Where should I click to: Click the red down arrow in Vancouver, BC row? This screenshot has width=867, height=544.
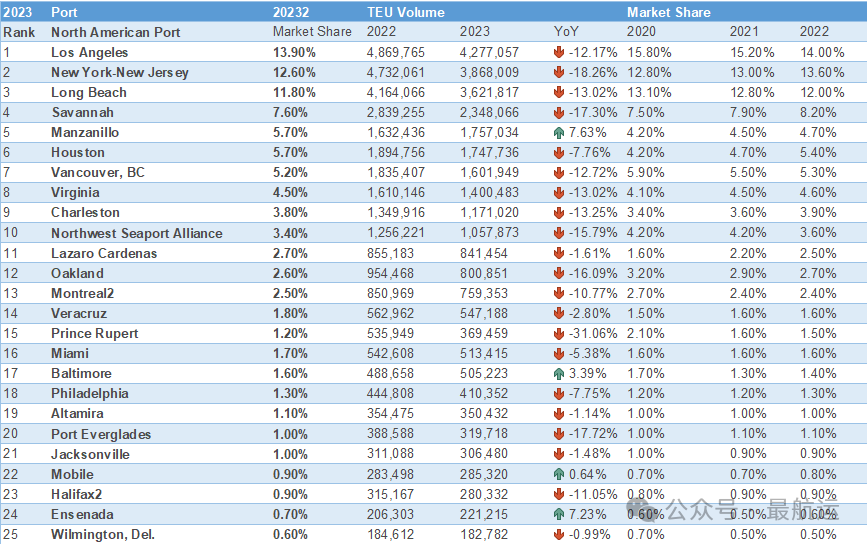point(558,172)
